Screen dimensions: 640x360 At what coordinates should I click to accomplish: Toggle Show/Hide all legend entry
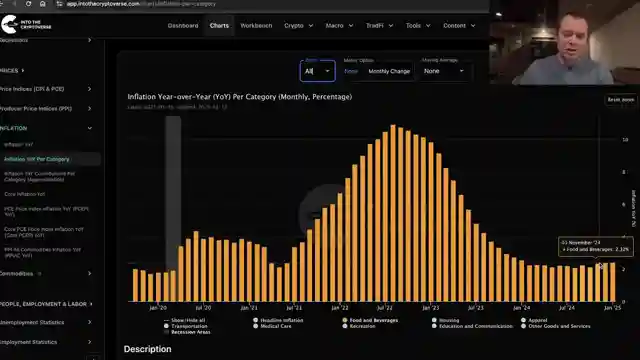(184, 320)
